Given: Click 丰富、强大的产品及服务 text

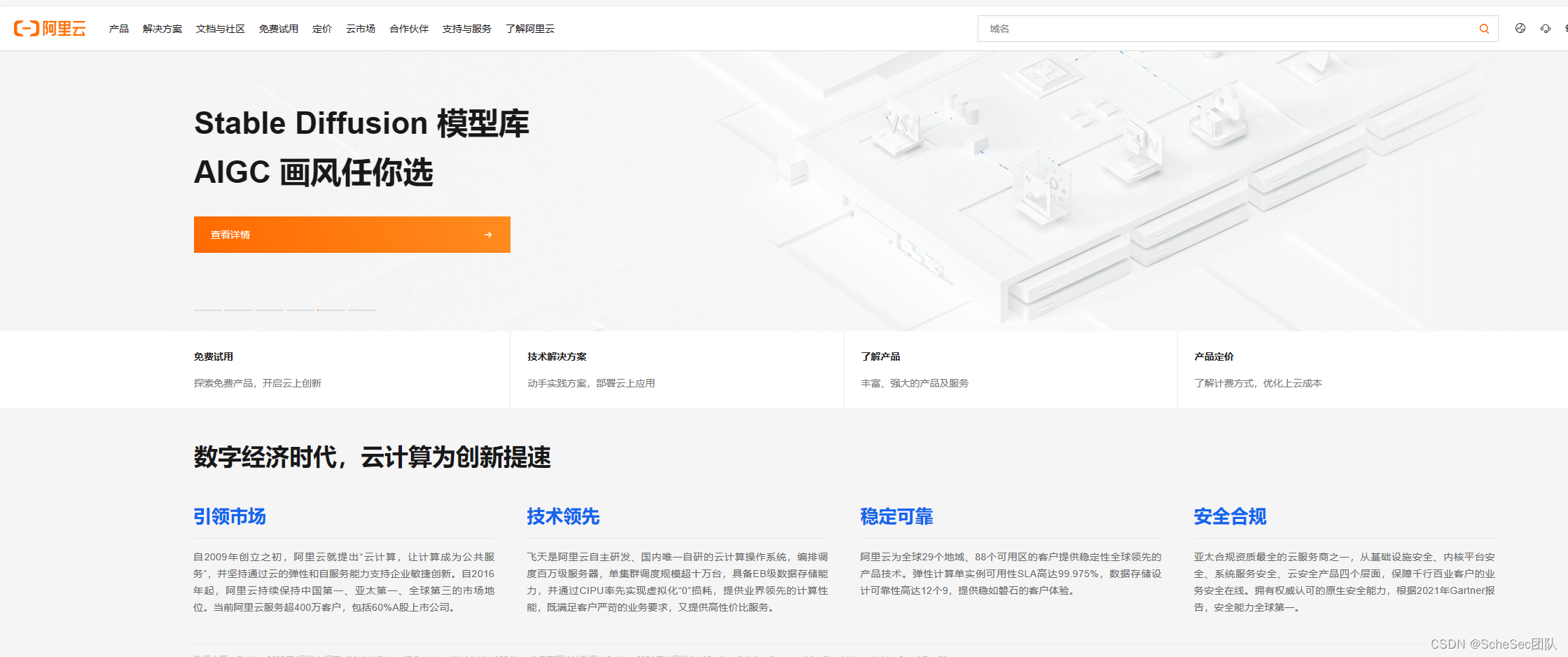Looking at the screenshot, I should pyautogui.click(x=915, y=383).
